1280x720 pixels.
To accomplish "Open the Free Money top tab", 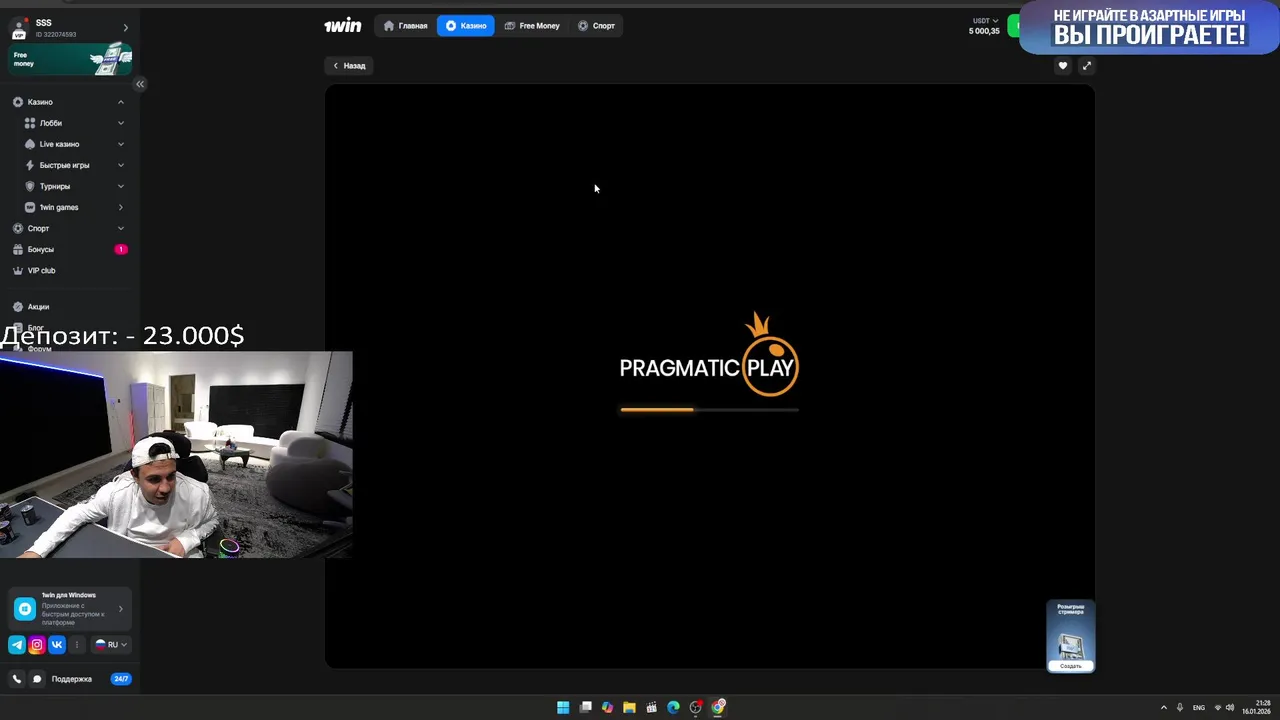I will point(532,26).
